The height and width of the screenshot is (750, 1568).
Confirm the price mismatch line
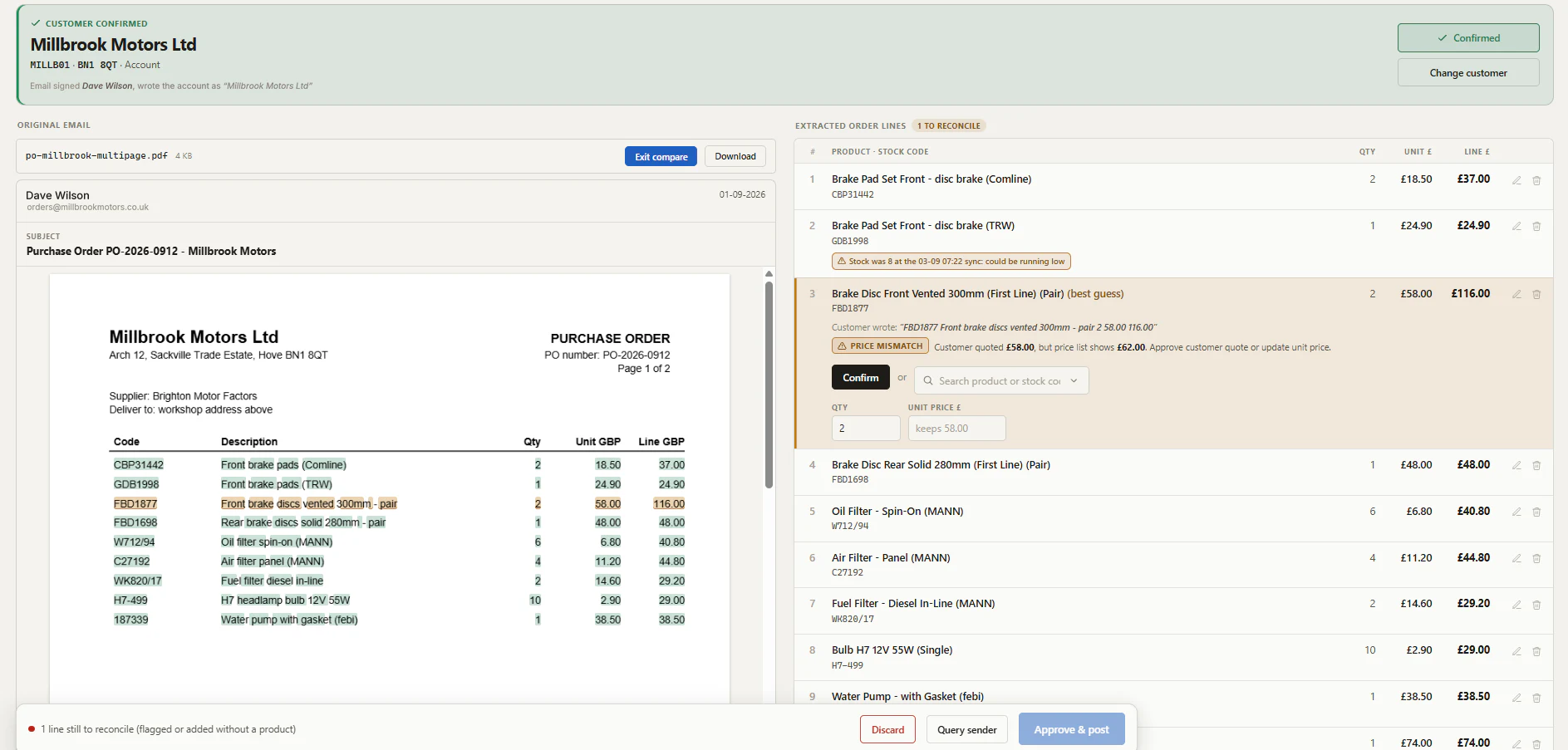860,377
